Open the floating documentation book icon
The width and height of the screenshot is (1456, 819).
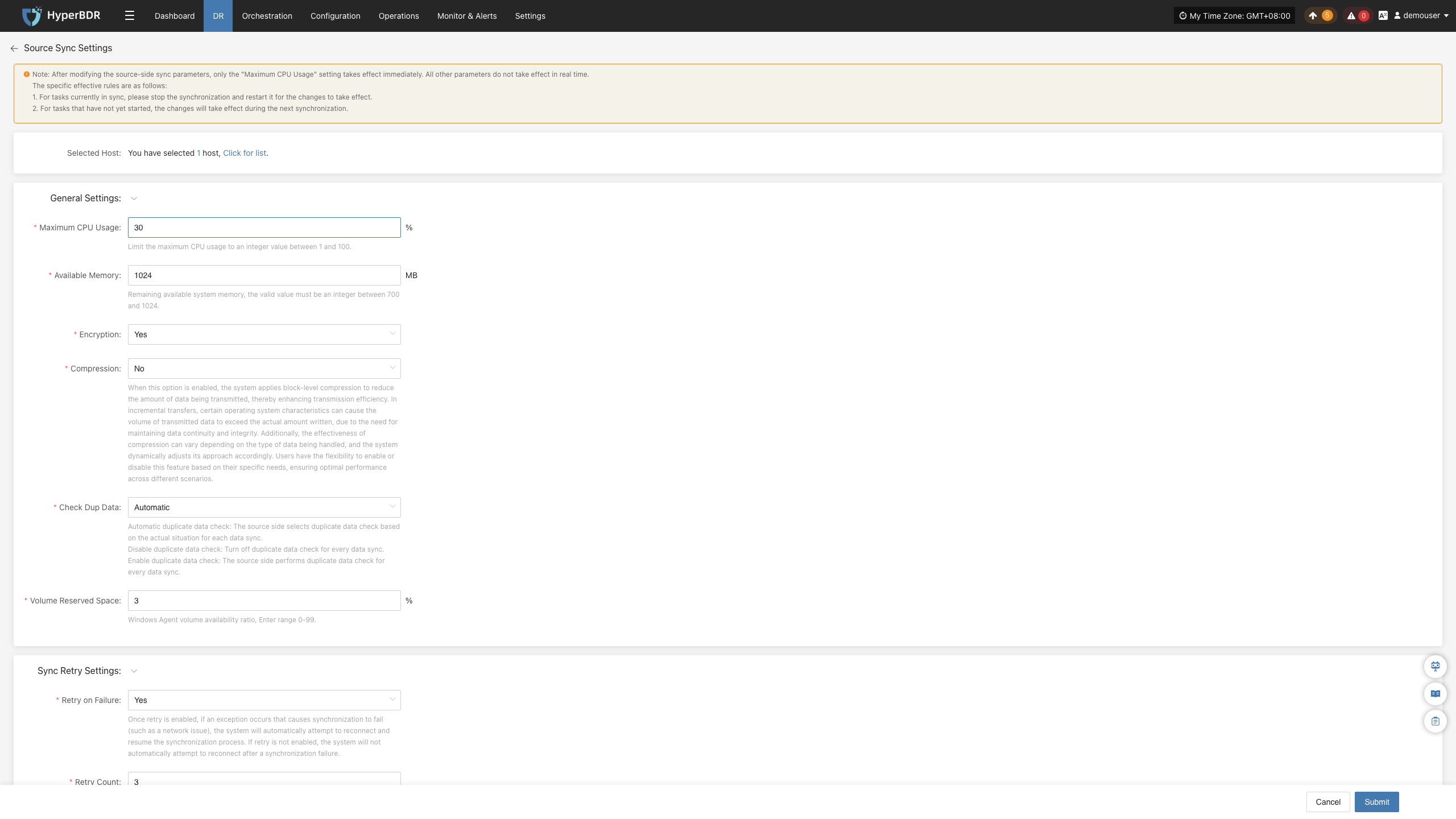[1436, 693]
